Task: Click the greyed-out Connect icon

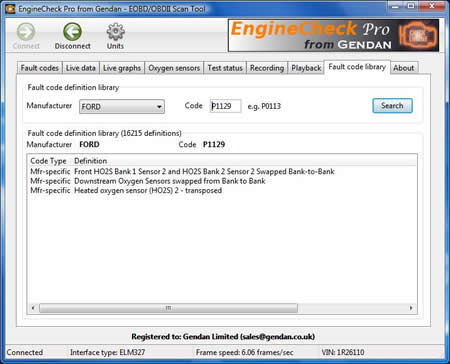Action: point(26,32)
